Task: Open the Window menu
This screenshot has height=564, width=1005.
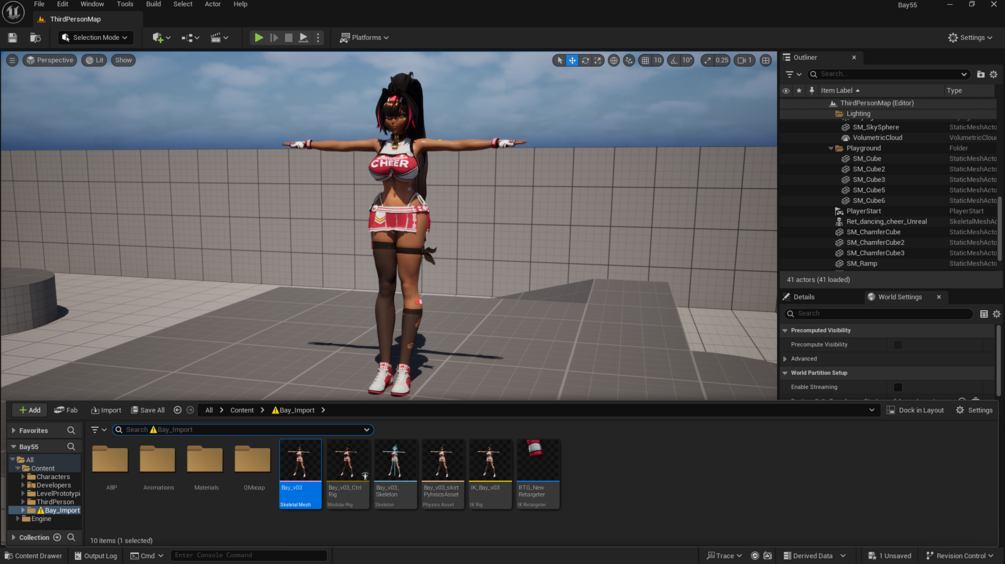Action: [92, 4]
